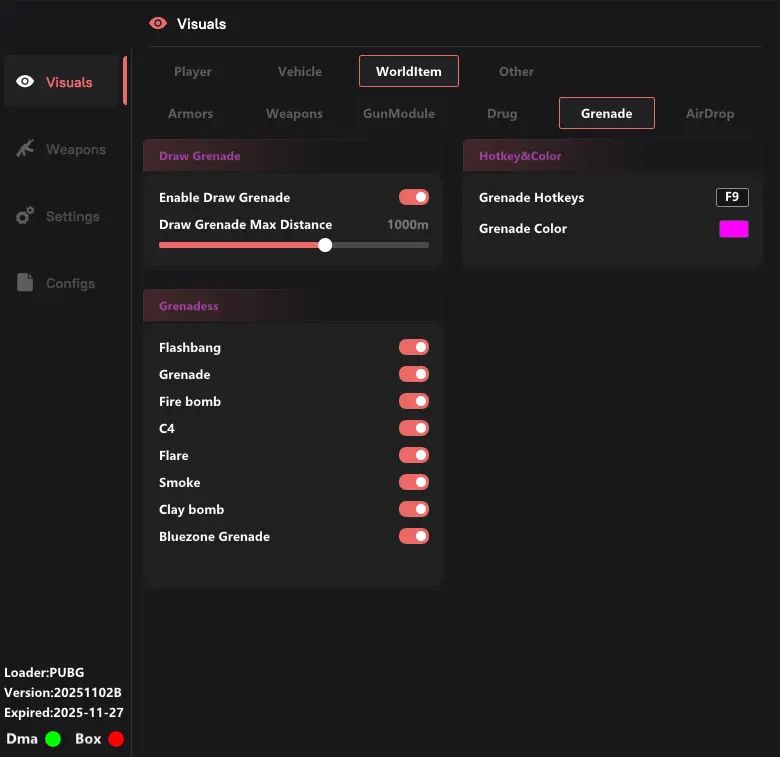Viewport: 780px width, 757px height.
Task: Click the gears icon beside Settings
Action: tap(26, 216)
